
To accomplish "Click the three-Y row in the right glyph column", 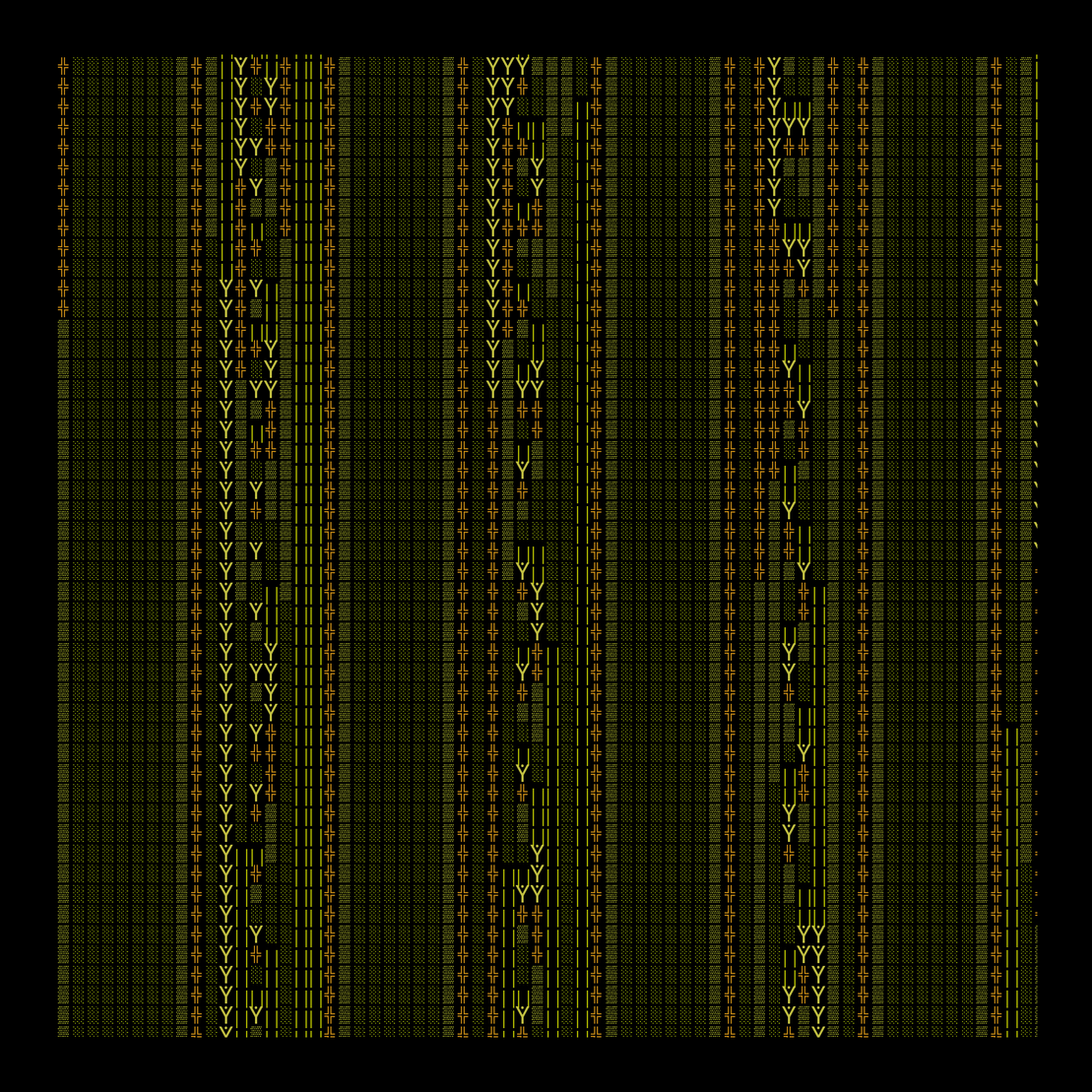I will click(x=790, y=127).
